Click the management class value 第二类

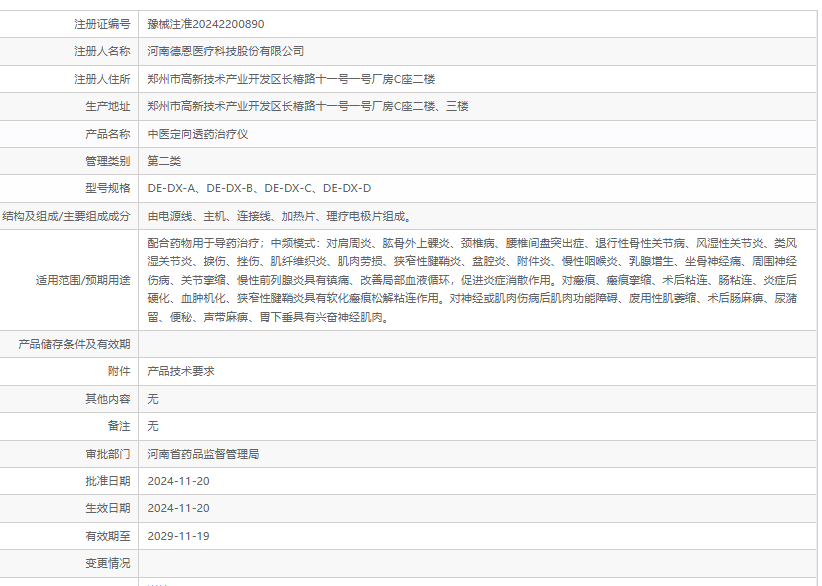164,161
